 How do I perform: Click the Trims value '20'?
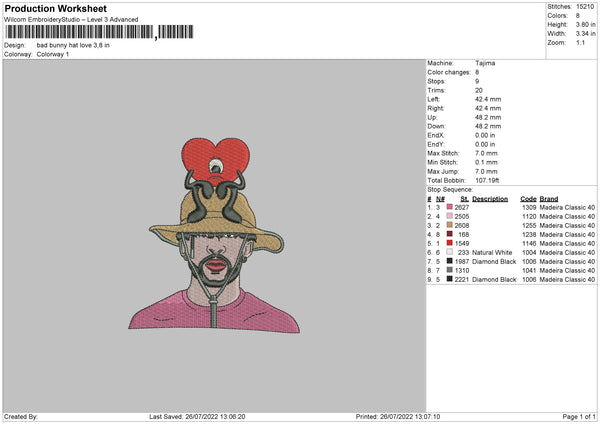[479, 90]
